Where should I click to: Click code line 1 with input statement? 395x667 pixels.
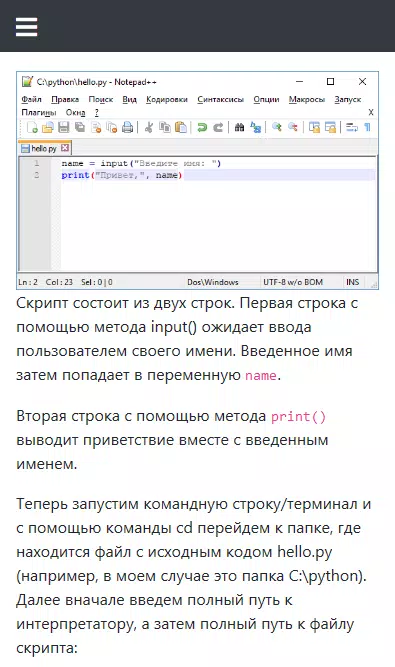pos(141,163)
